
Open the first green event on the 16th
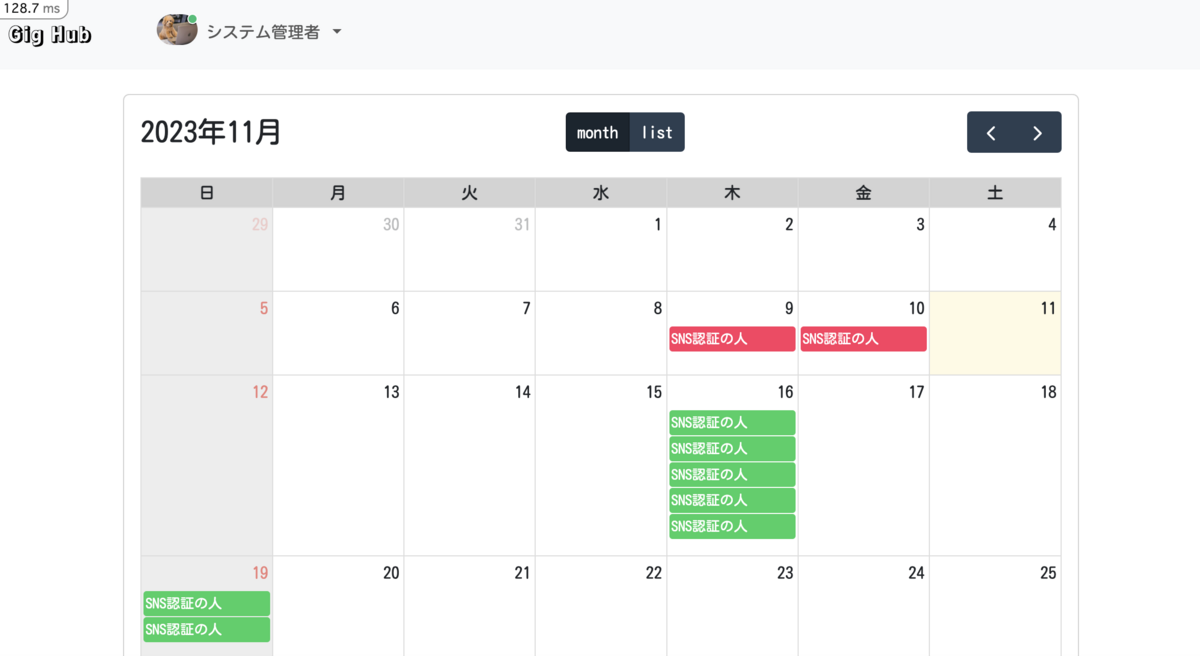[732, 423]
